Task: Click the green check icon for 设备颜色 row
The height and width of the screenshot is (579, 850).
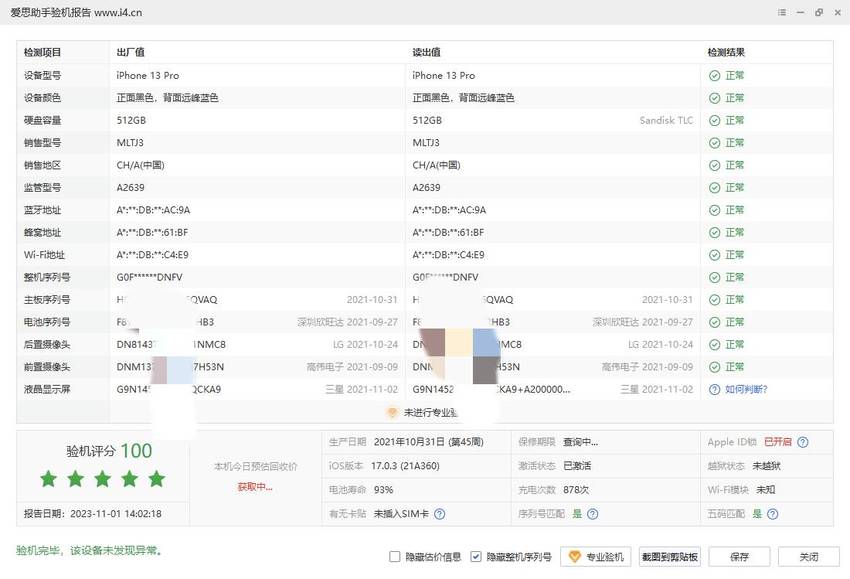Action: 714,98
